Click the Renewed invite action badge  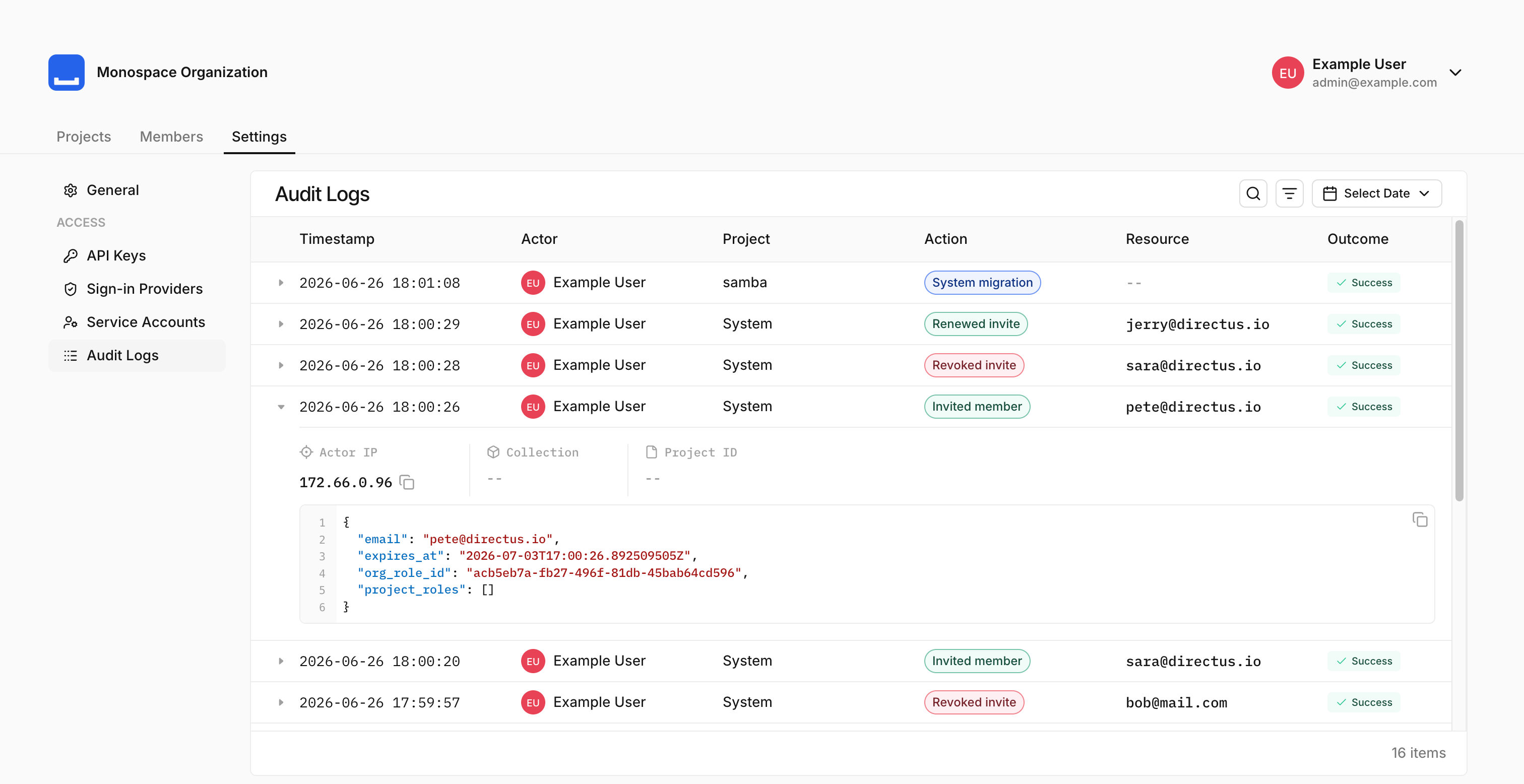click(x=976, y=323)
